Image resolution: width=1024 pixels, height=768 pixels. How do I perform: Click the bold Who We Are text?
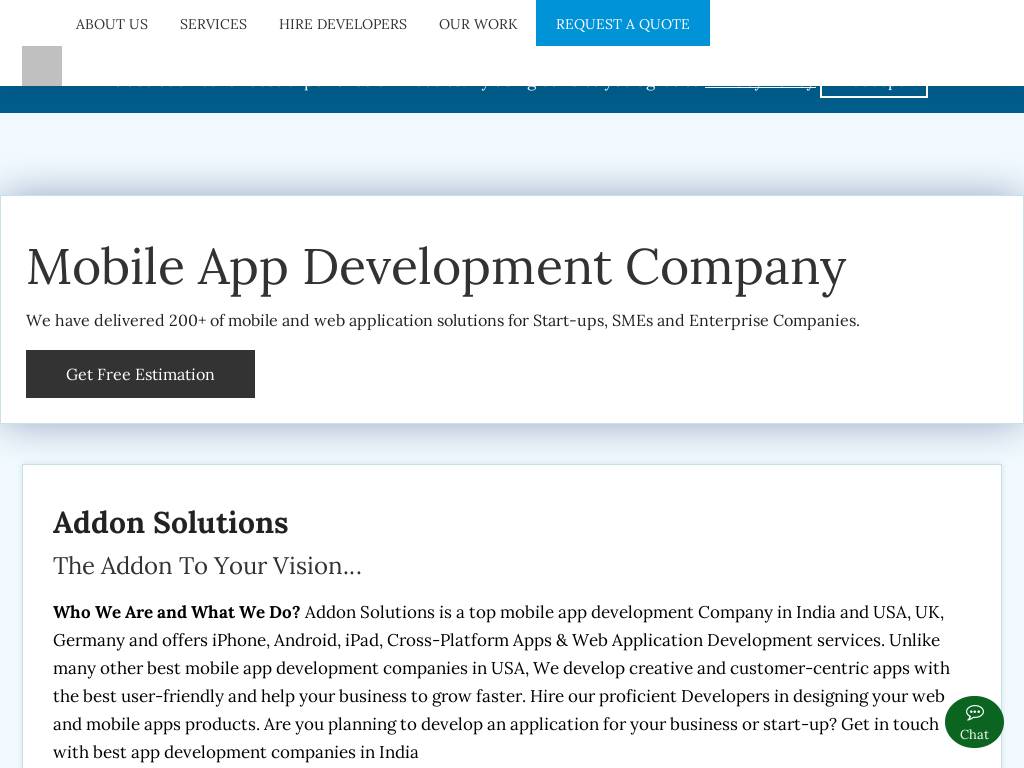tap(176, 612)
